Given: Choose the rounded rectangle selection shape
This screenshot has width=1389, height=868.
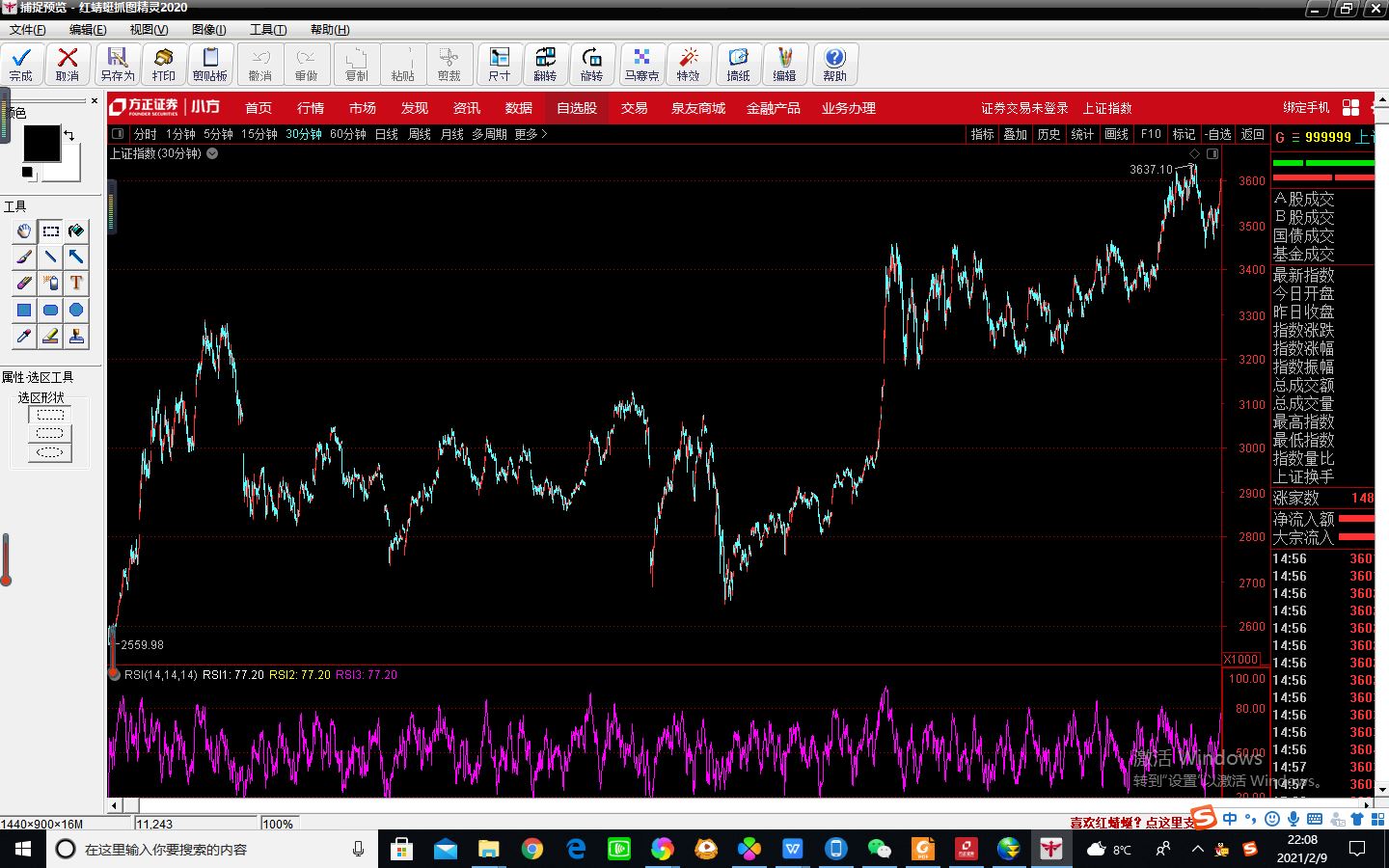Looking at the screenshot, I should pyautogui.click(x=50, y=433).
